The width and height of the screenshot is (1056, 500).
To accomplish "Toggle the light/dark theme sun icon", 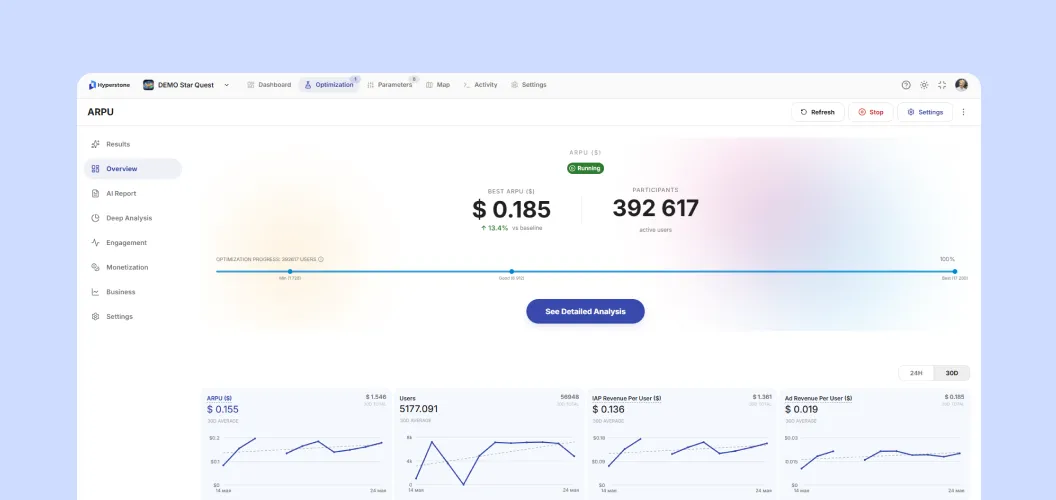I will [924, 85].
